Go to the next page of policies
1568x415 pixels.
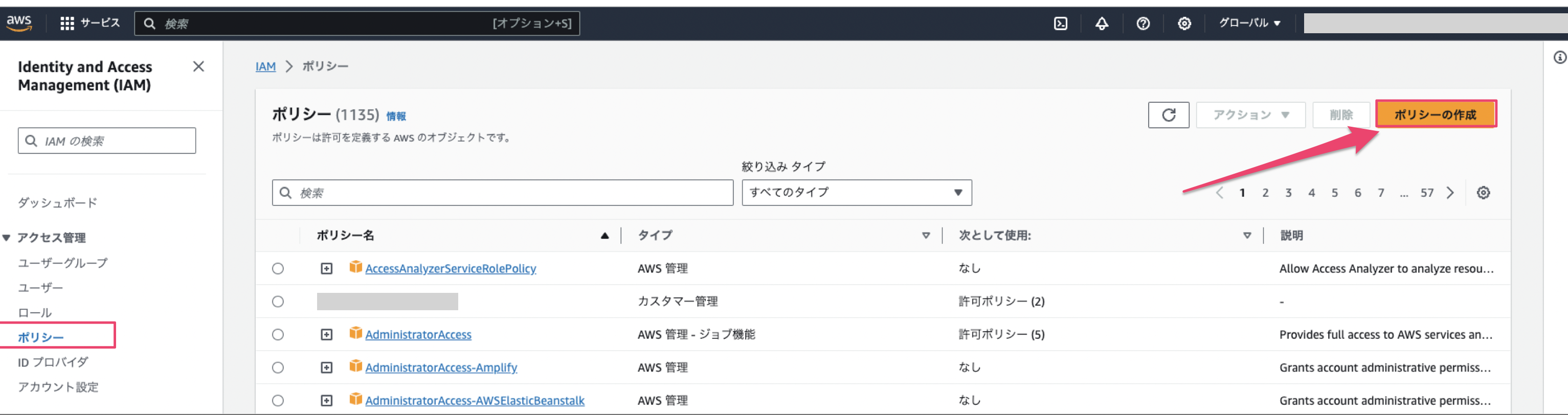click(x=1450, y=192)
